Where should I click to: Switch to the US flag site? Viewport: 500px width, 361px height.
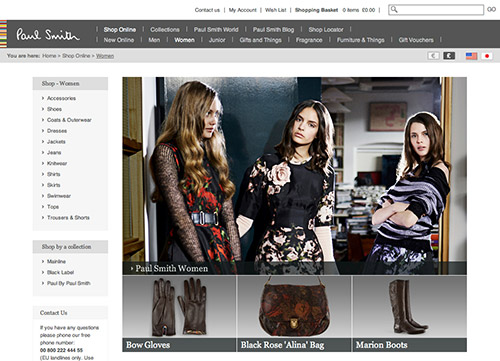471,56
